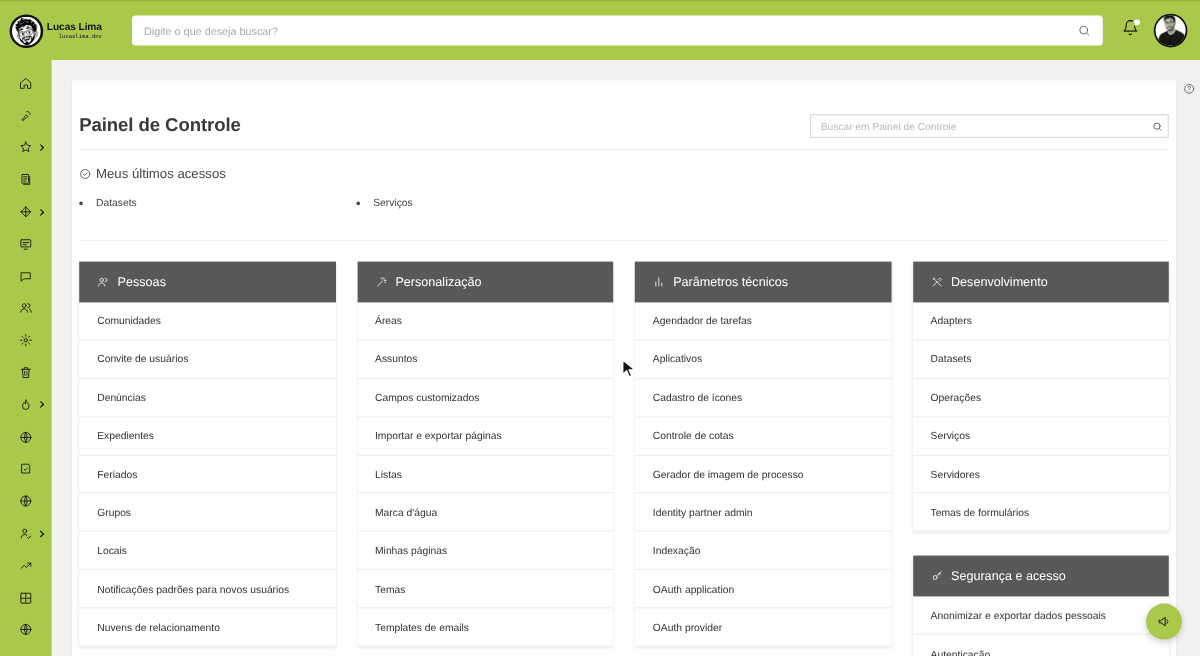Click the floating megaphone button

(1164, 621)
